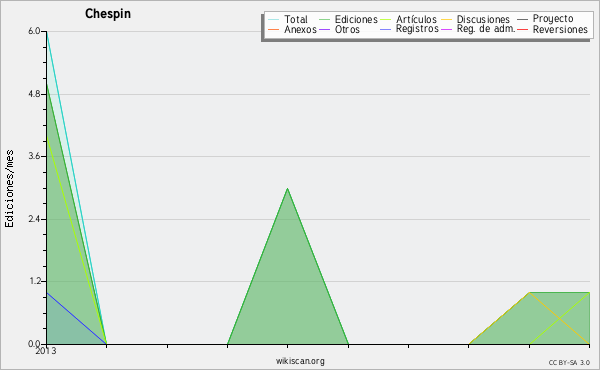
Task: Click the orange Anexos line swatch
Action: coord(274,29)
